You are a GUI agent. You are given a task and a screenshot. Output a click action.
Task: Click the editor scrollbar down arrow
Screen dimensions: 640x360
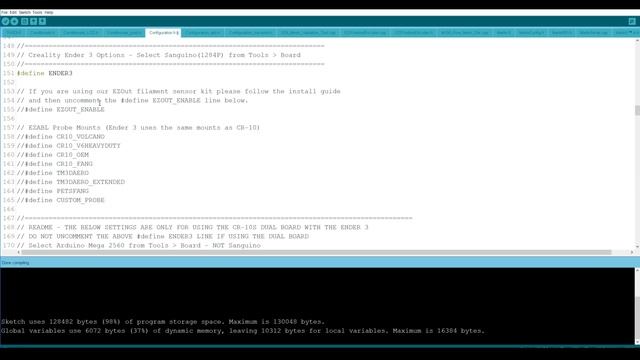click(637, 246)
